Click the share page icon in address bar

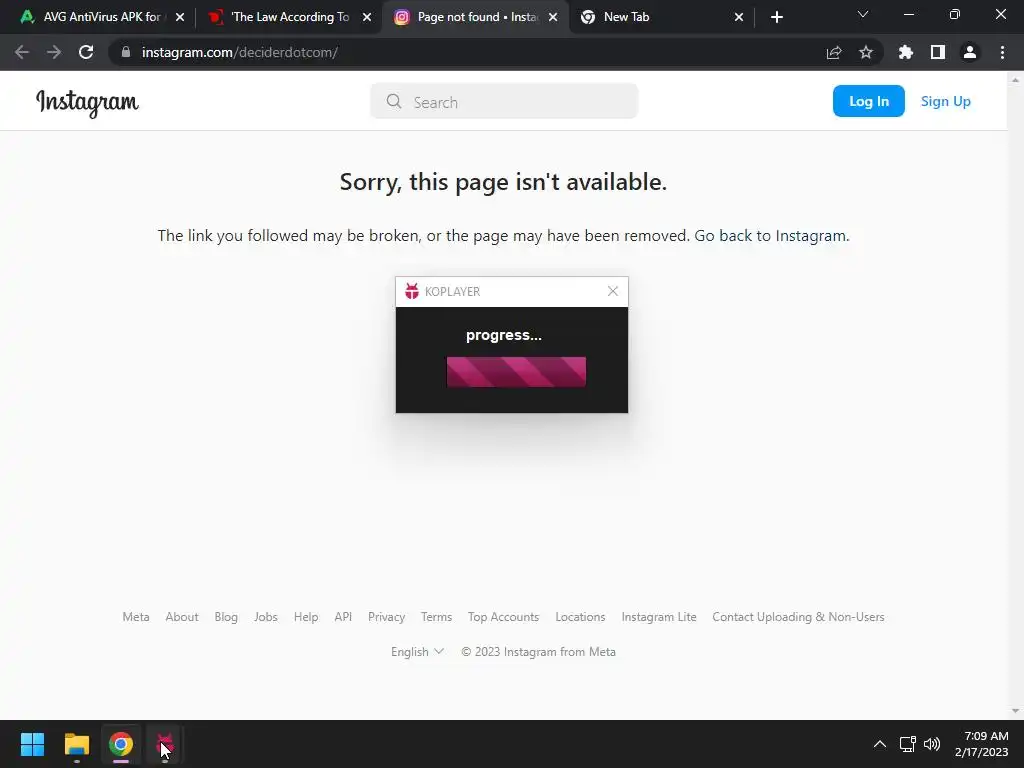click(834, 52)
